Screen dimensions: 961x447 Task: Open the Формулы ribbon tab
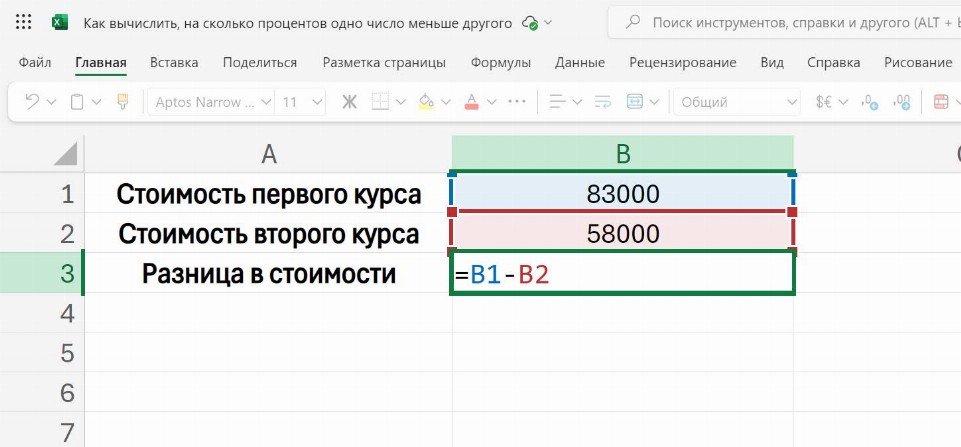pyautogui.click(x=501, y=62)
